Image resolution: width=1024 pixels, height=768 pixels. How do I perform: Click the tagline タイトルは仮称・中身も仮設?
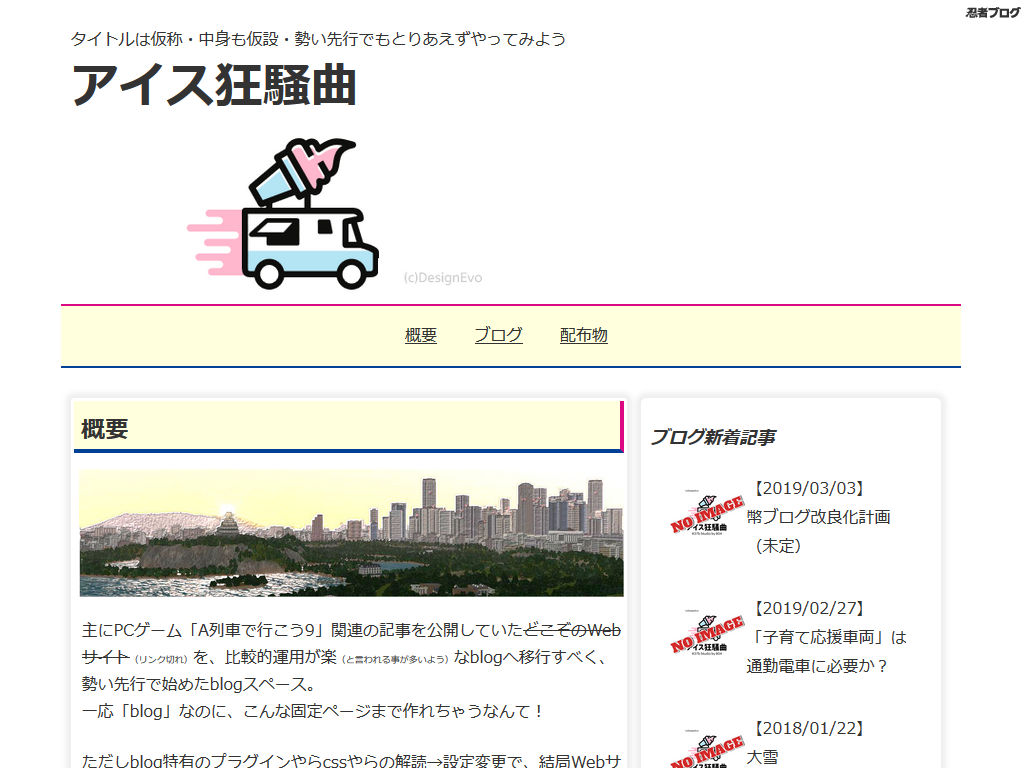click(x=174, y=39)
